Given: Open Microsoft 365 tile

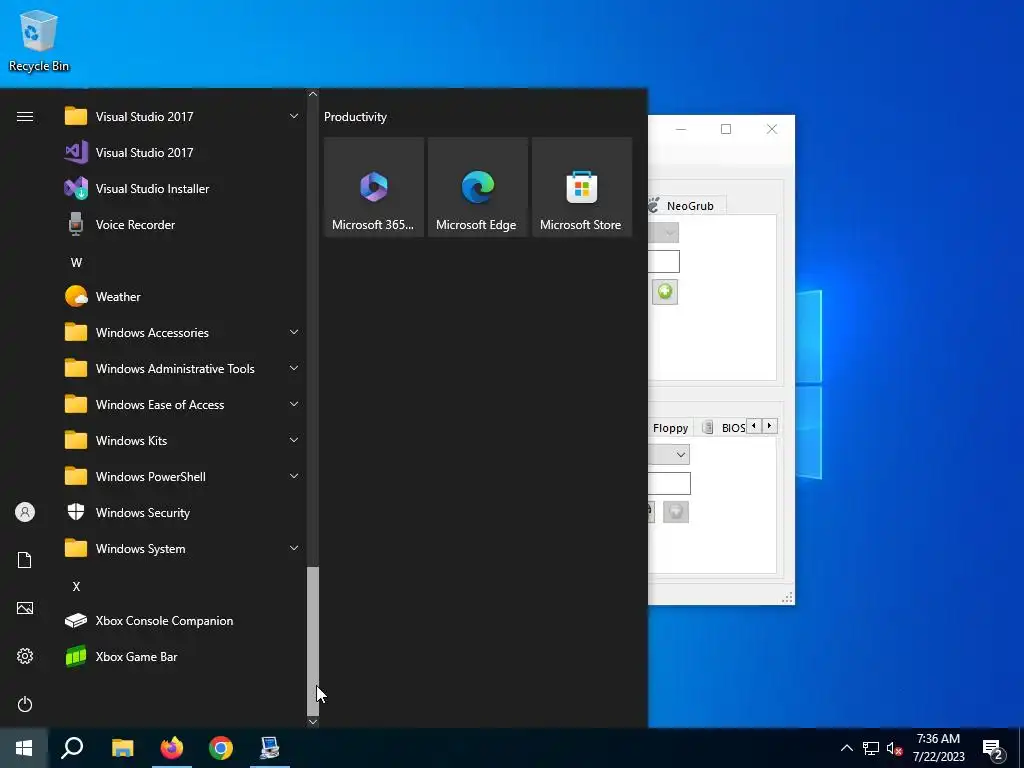Looking at the screenshot, I should coord(374,187).
